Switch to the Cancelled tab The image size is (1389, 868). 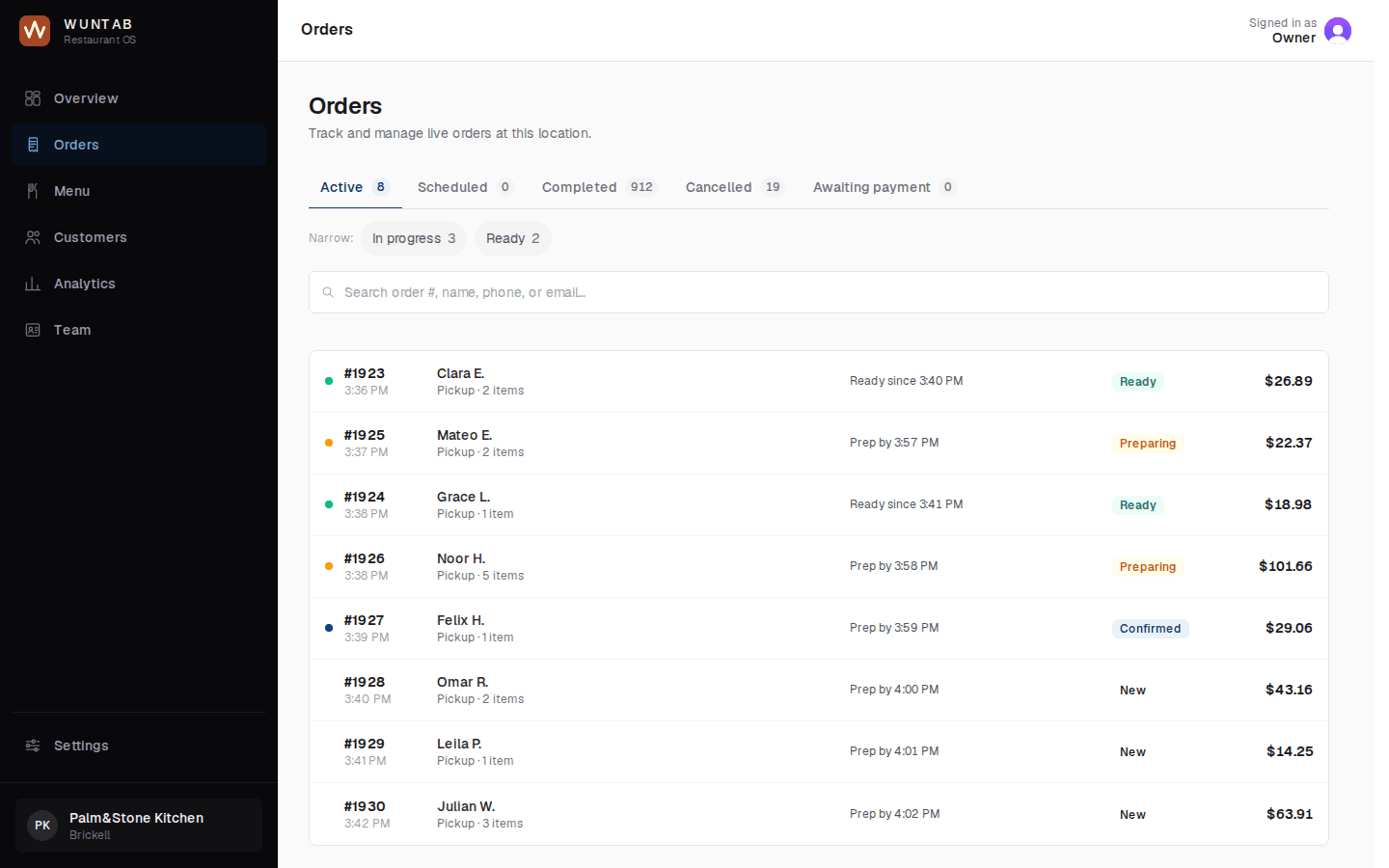coord(735,187)
